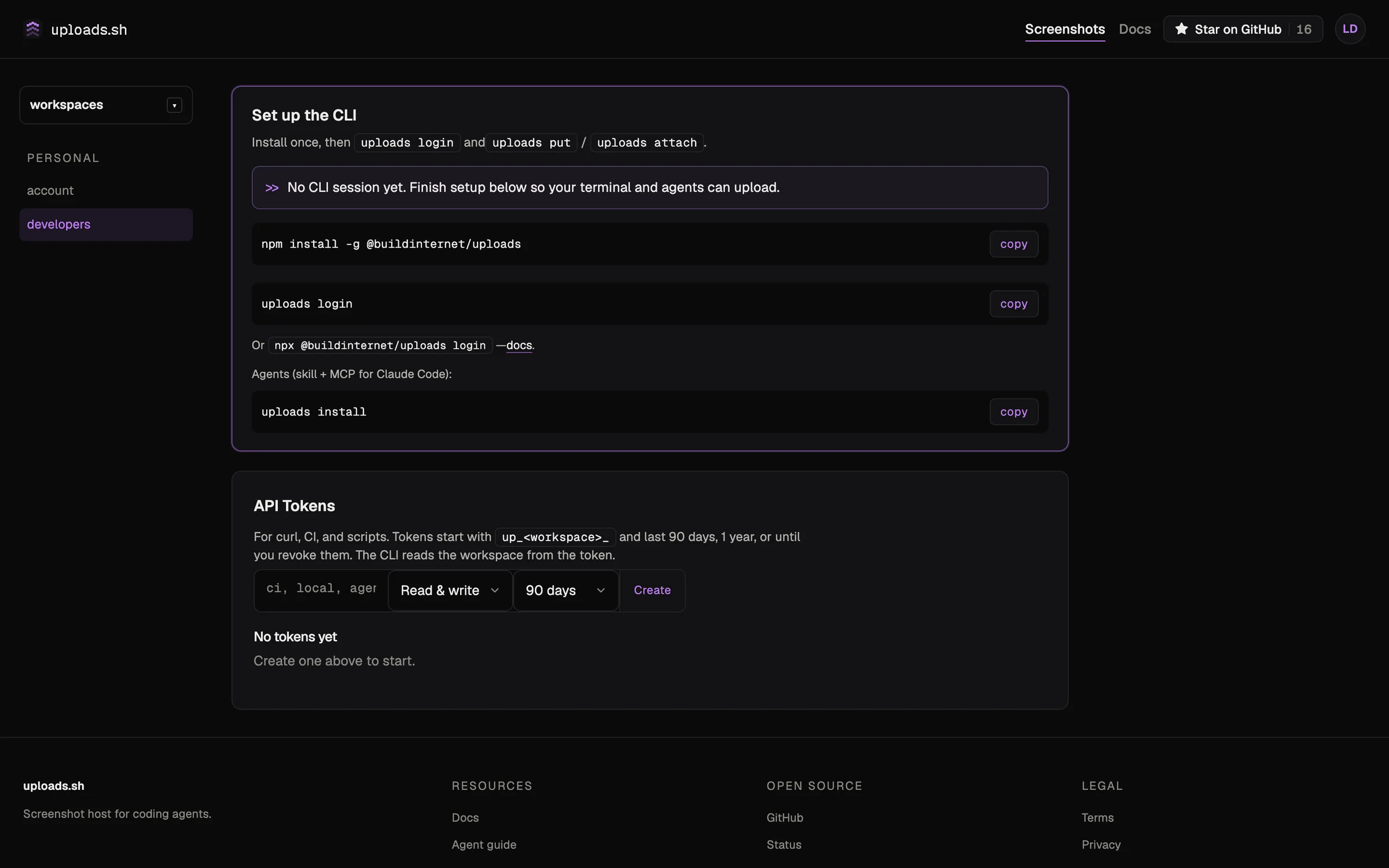Click the 'Create one above to start.' hint
Image resolution: width=1389 pixels, height=868 pixels.
(335, 661)
